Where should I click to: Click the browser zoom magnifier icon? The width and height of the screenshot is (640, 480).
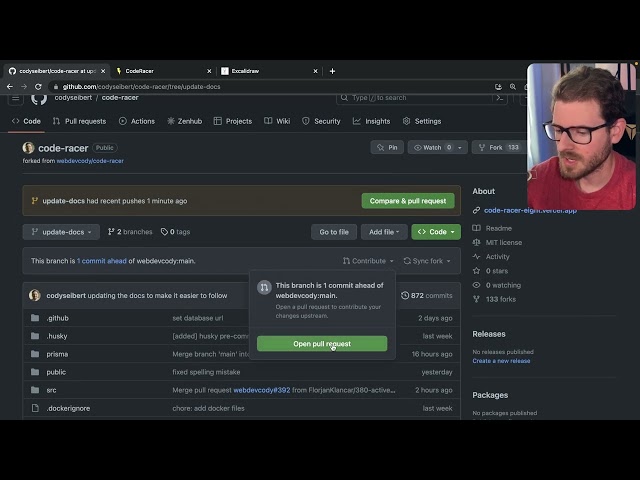click(x=513, y=87)
